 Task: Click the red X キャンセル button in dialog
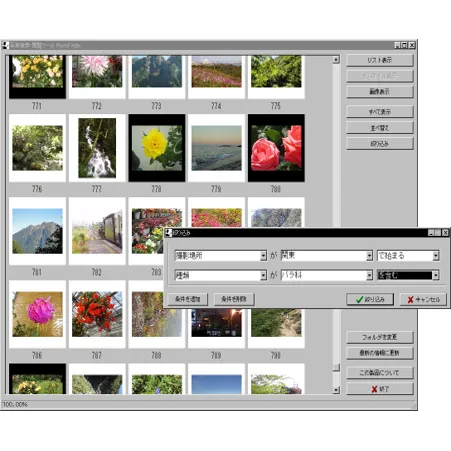423,299
